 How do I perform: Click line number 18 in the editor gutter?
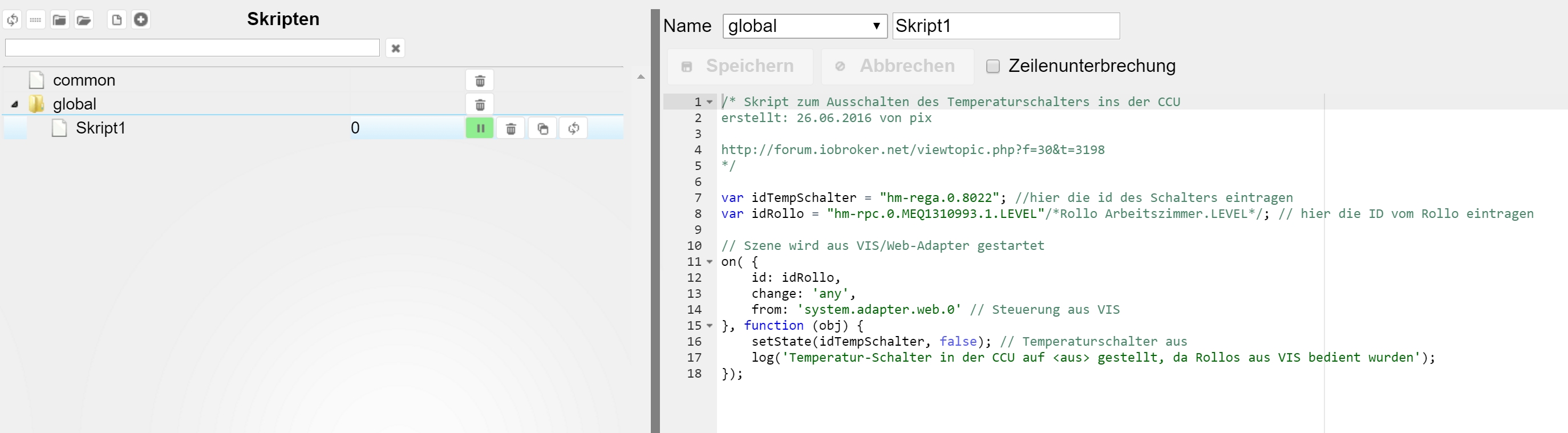(x=695, y=374)
